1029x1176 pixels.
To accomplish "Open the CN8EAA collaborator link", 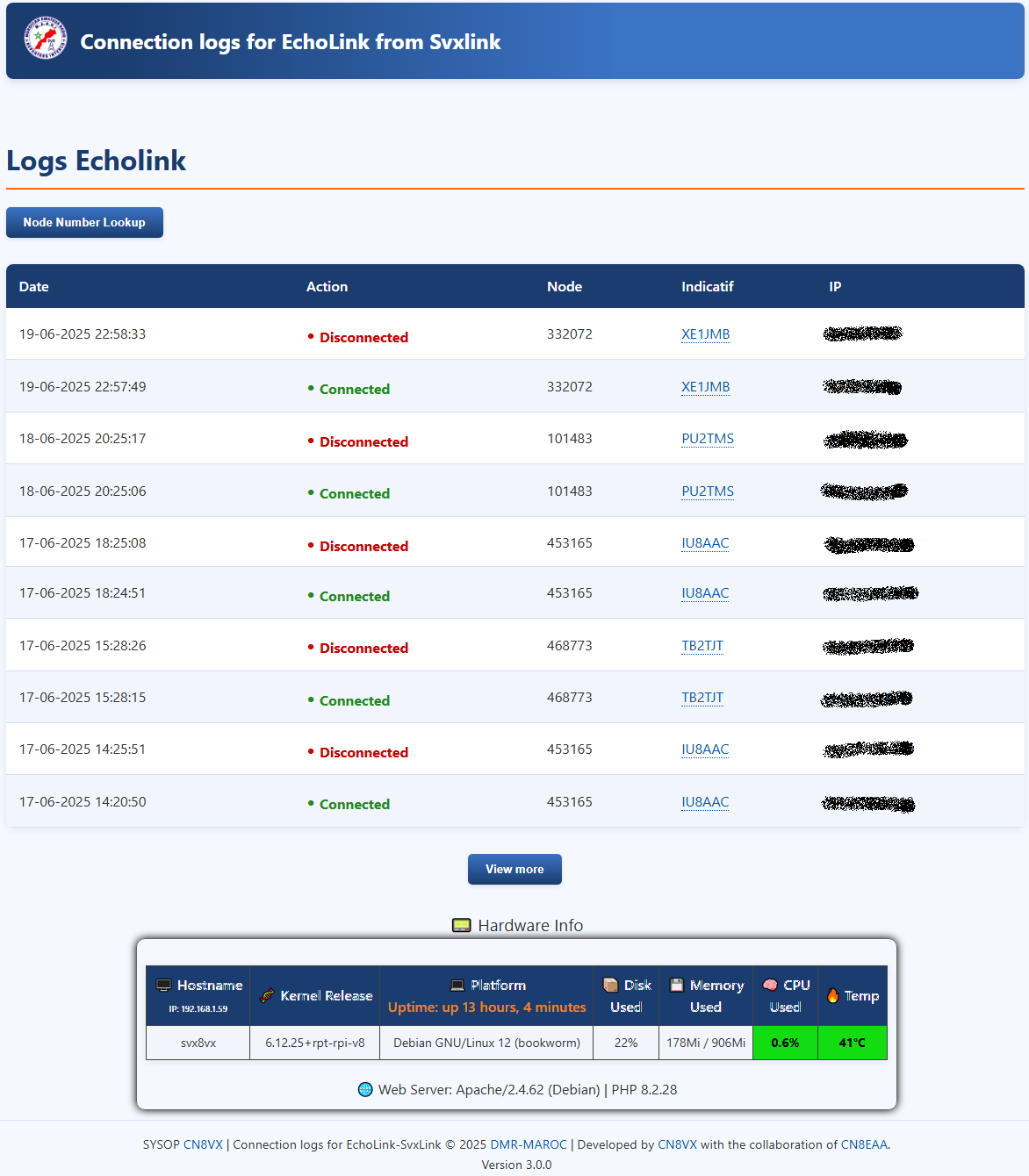I will click(864, 1144).
